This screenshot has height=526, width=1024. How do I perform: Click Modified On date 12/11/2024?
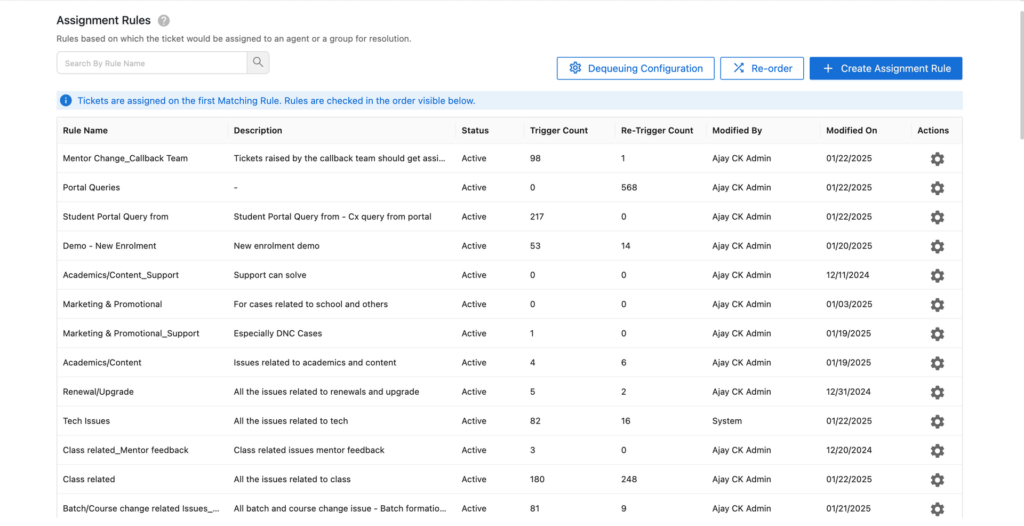tap(848, 275)
